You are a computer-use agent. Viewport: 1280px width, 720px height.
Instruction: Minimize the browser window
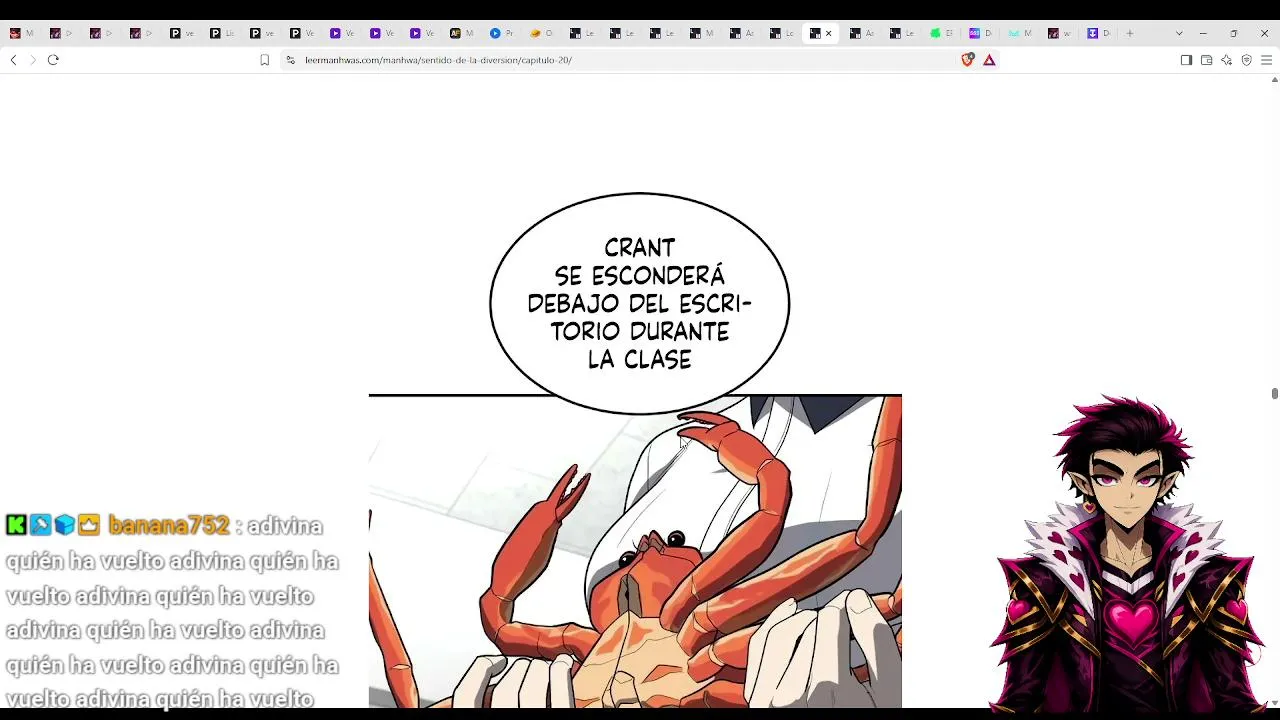1203,33
